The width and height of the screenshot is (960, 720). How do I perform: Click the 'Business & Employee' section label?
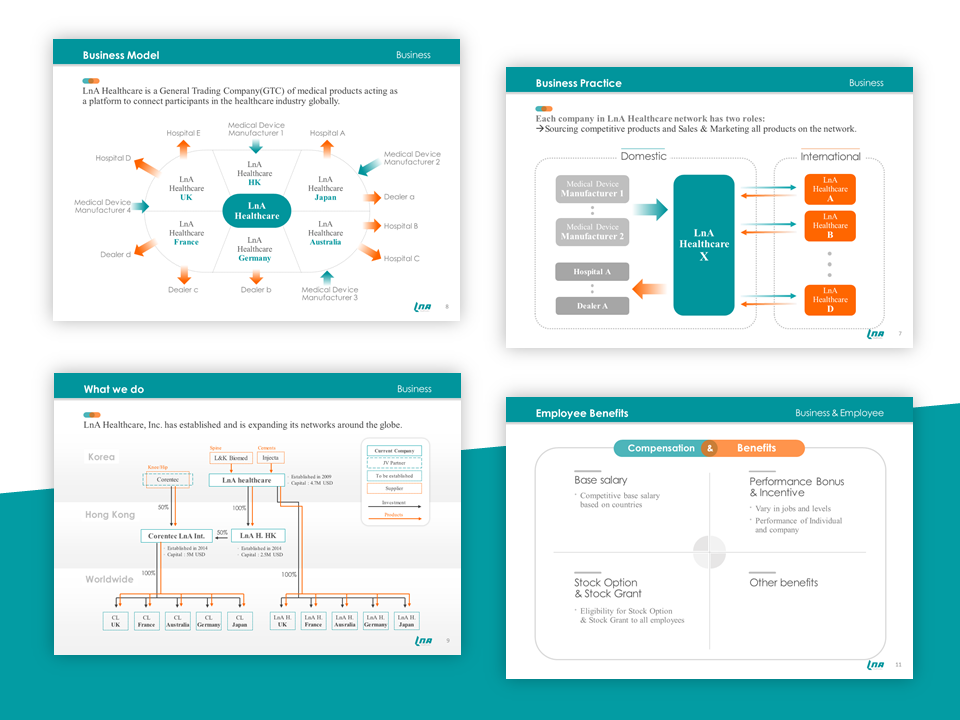pyautogui.click(x=839, y=413)
